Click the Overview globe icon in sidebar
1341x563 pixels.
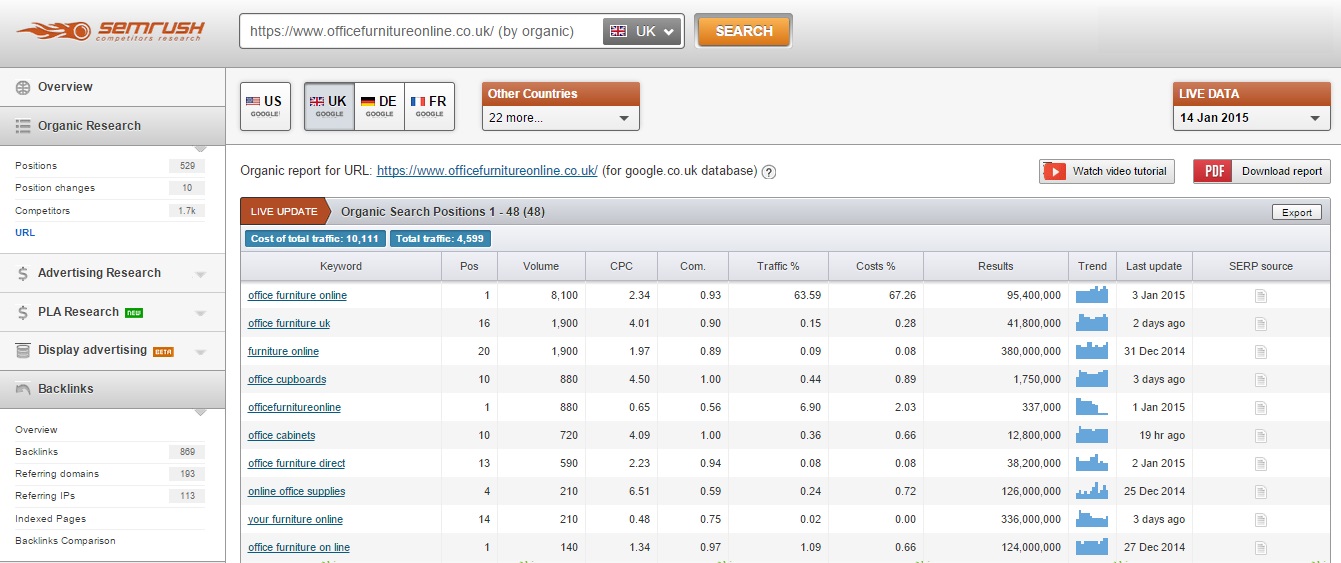click(x=23, y=87)
